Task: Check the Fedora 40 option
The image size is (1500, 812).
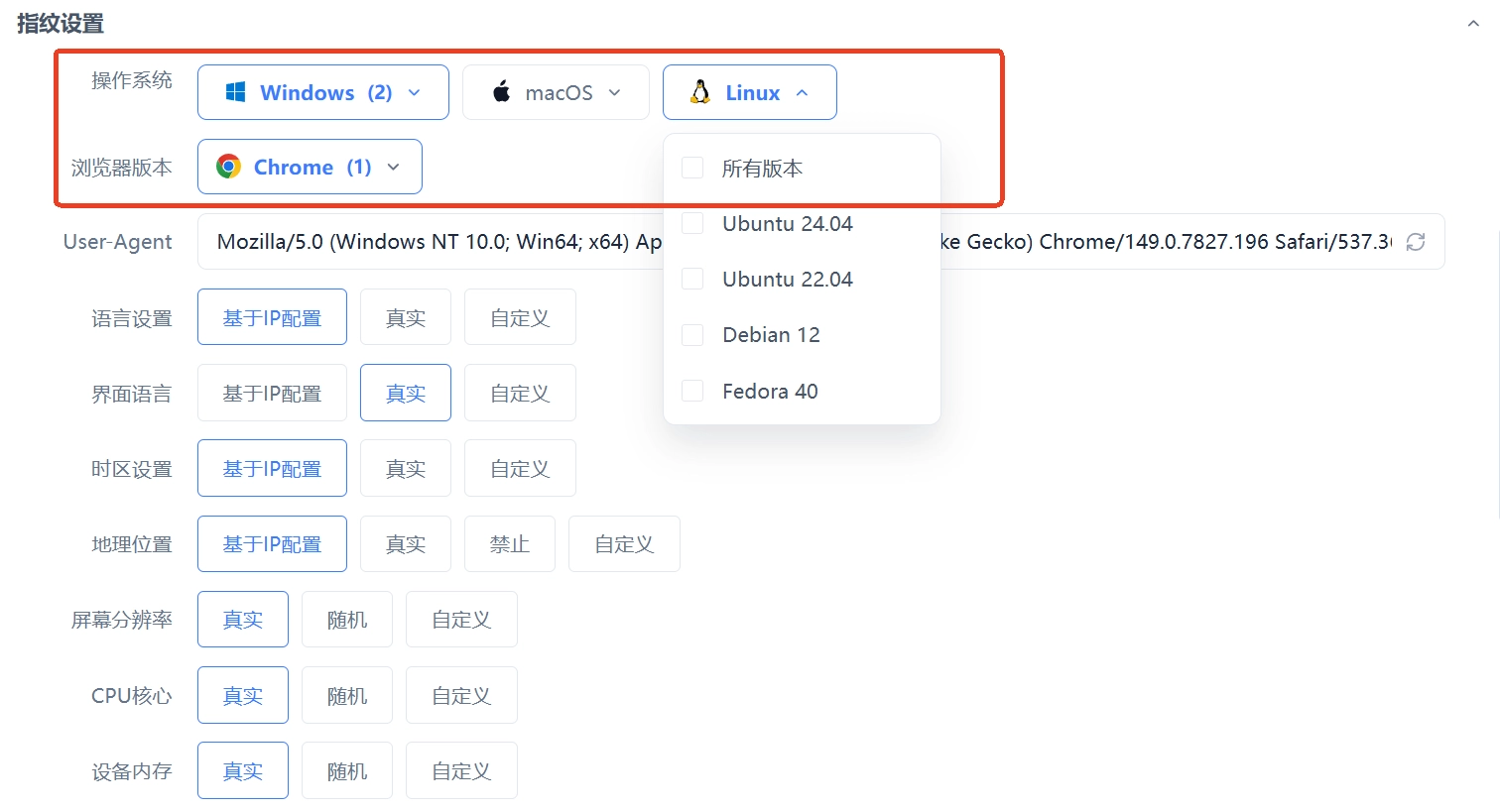Action: click(692, 392)
